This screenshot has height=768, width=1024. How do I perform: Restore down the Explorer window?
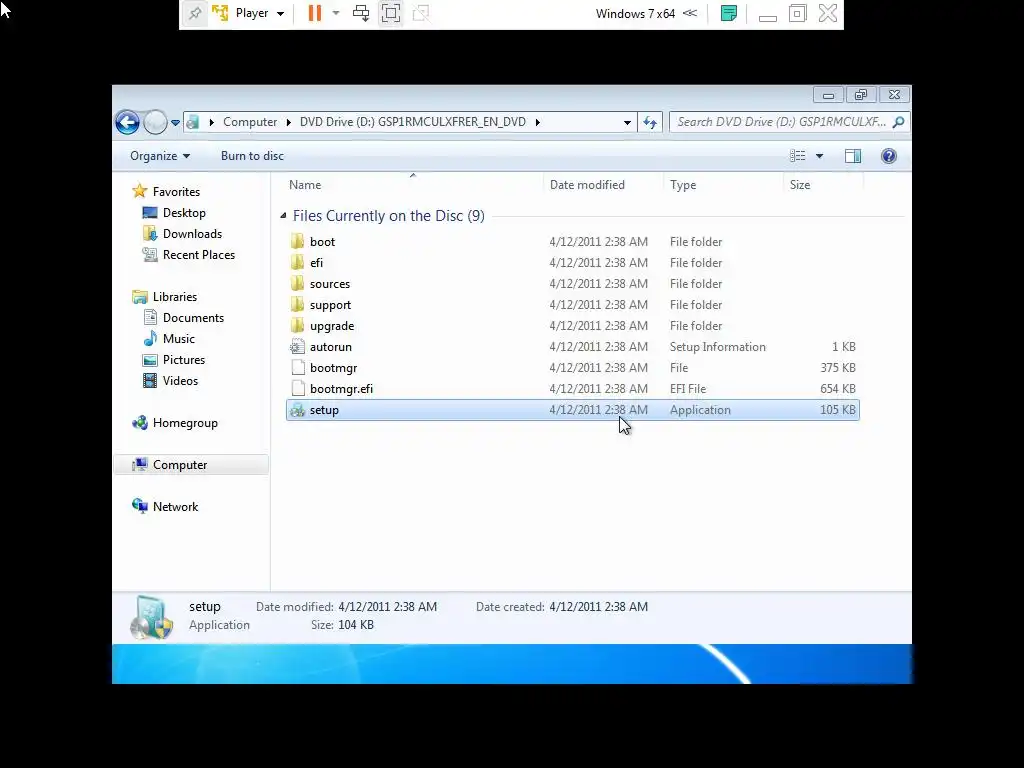click(861, 95)
